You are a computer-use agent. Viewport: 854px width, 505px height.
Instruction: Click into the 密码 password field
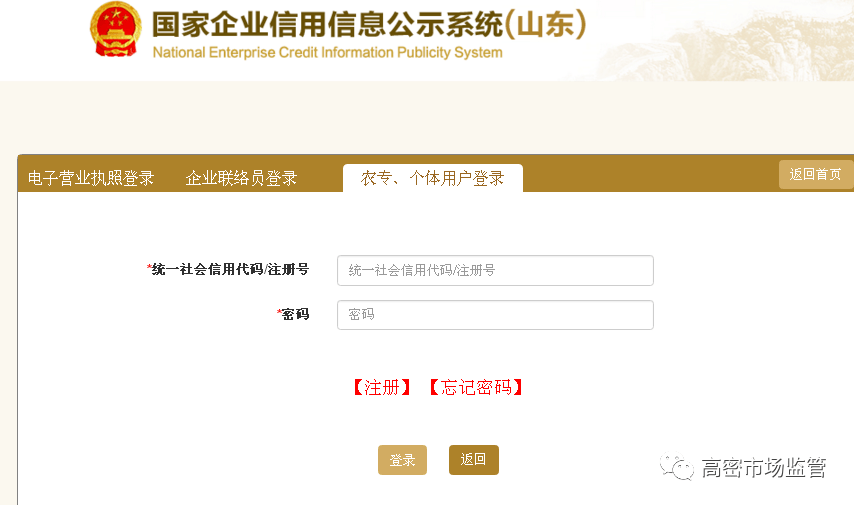pyautogui.click(x=495, y=315)
